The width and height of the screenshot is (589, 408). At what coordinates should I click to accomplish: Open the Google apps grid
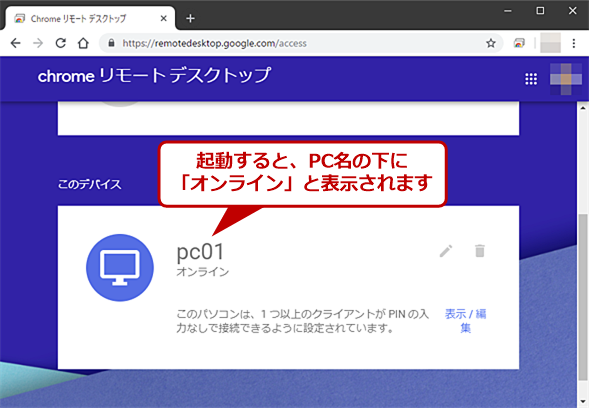(531, 79)
